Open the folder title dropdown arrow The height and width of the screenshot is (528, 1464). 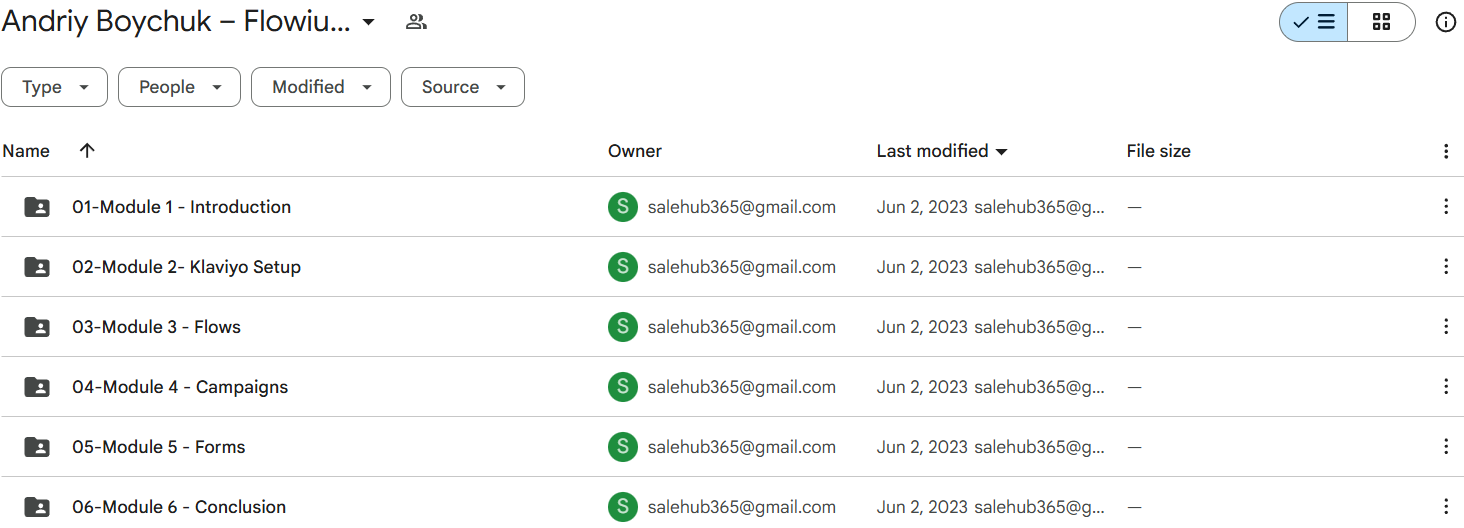[368, 22]
